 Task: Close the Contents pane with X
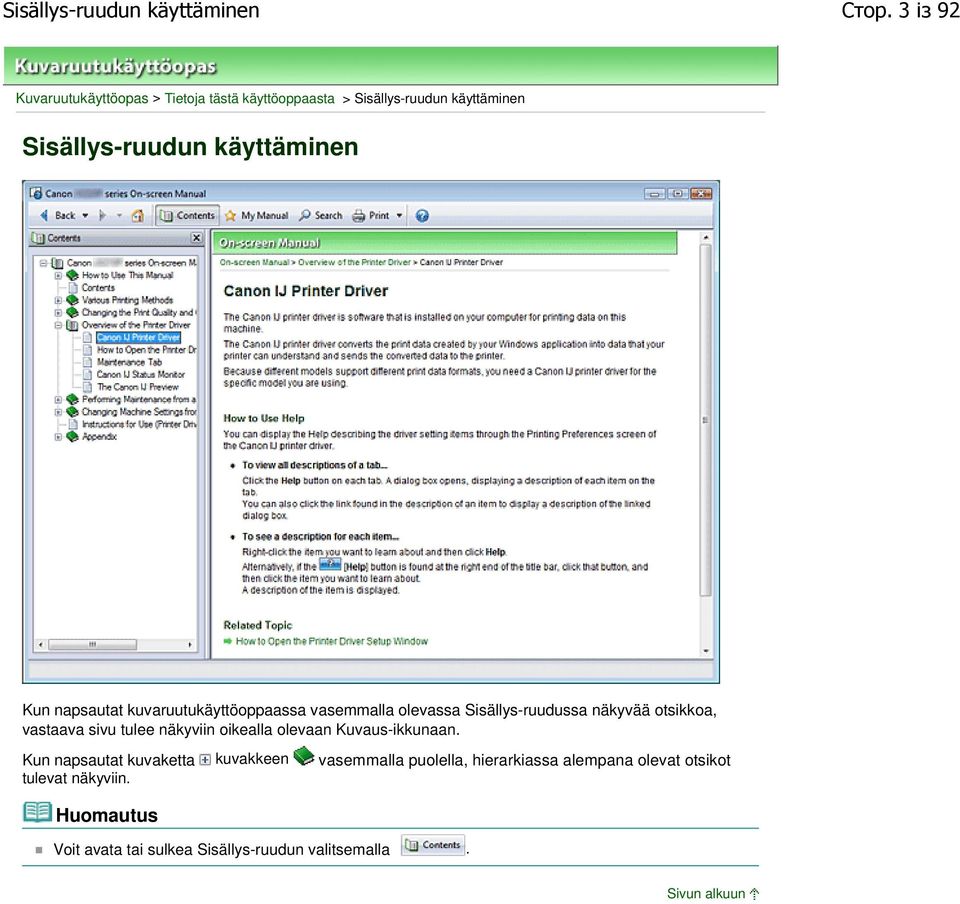pyautogui.click(x=196, y=237)
